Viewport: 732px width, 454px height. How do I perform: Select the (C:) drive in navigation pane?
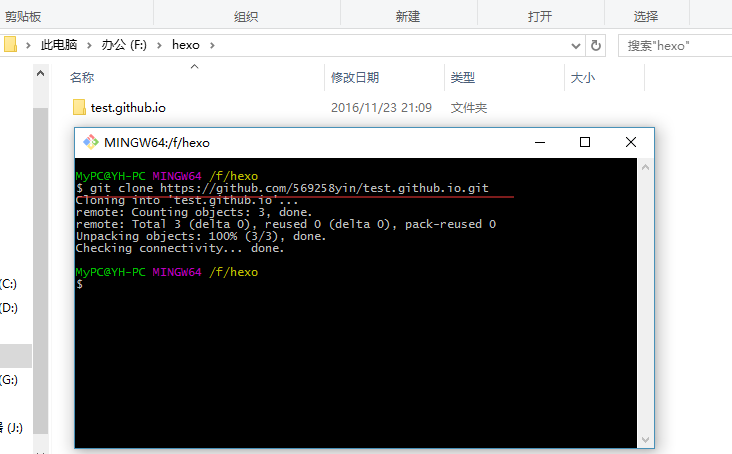coord(9,284)
